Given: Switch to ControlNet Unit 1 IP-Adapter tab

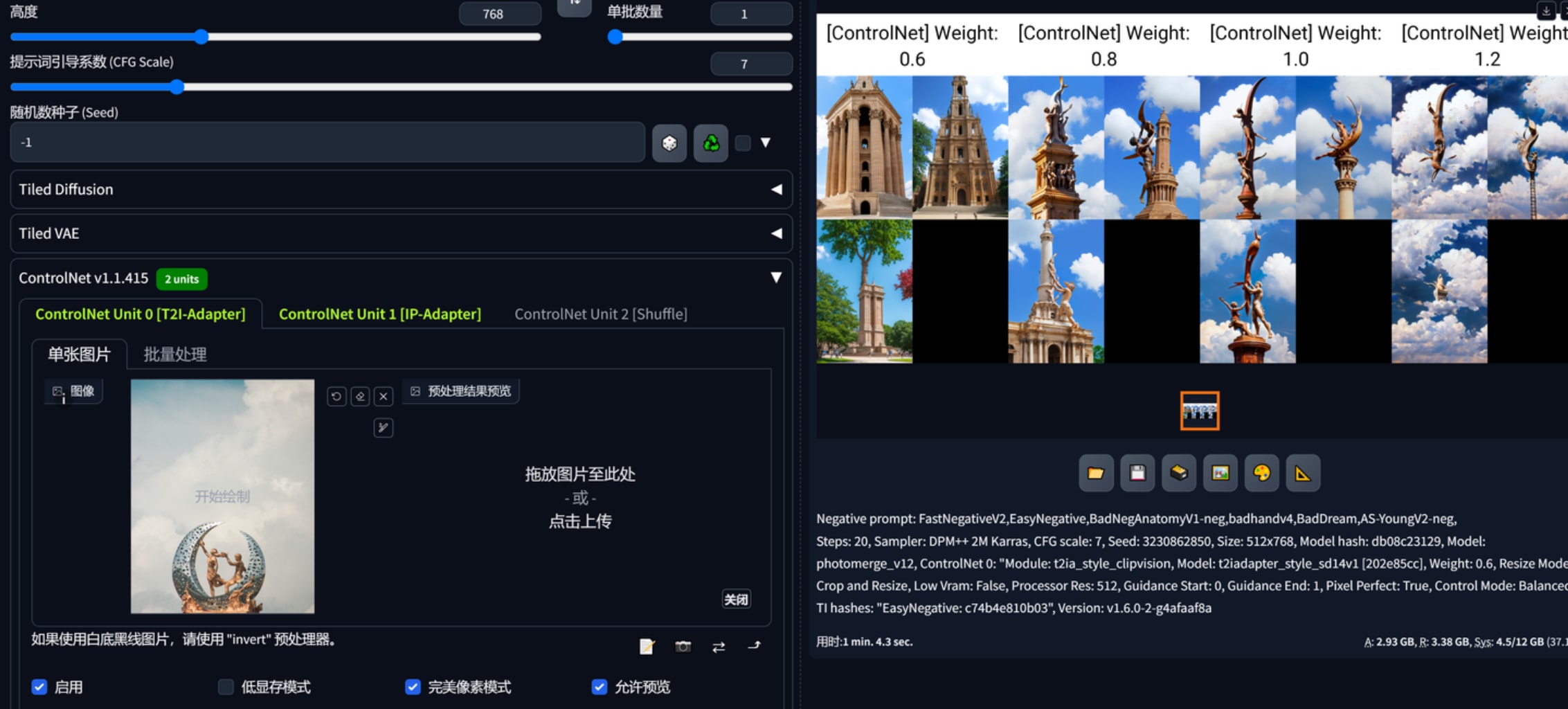Looking at the screenshot, I should pyautogui.click(x=379, y=314).
